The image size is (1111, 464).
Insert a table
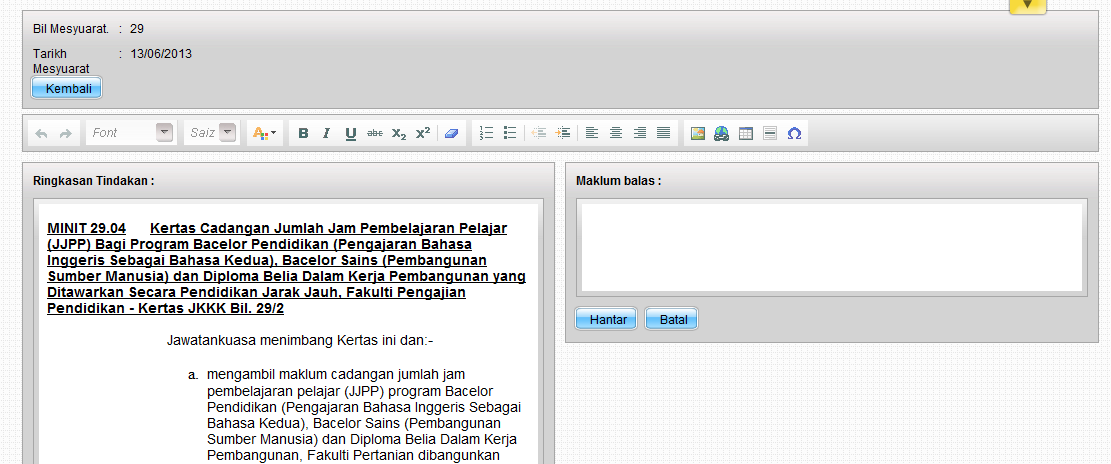click(745, 133)
